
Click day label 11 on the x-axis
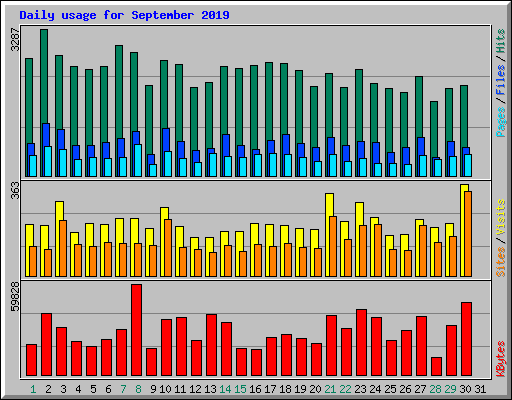[180, 389]
